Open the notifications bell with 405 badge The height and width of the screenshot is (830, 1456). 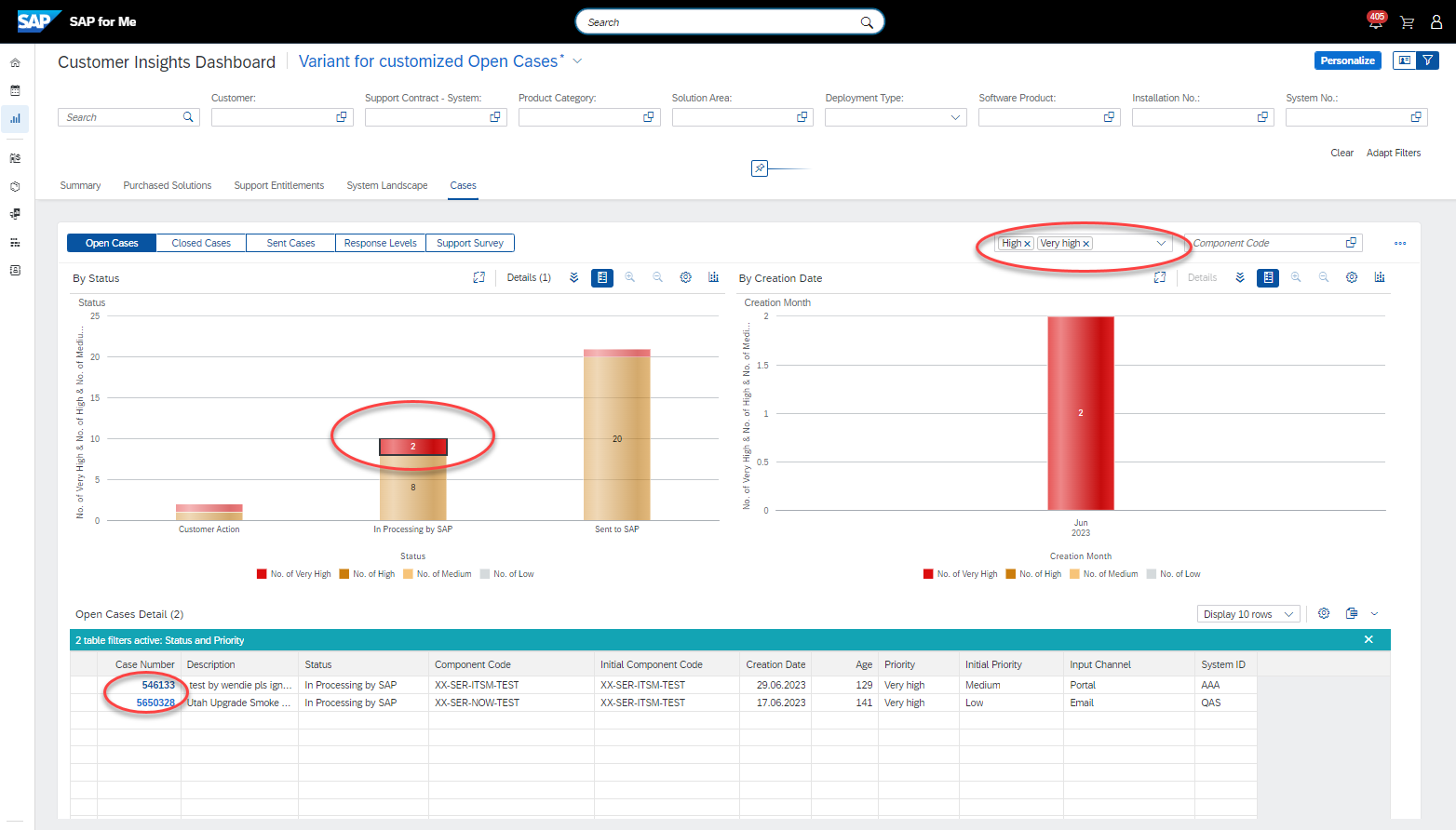pos(1375,22)
